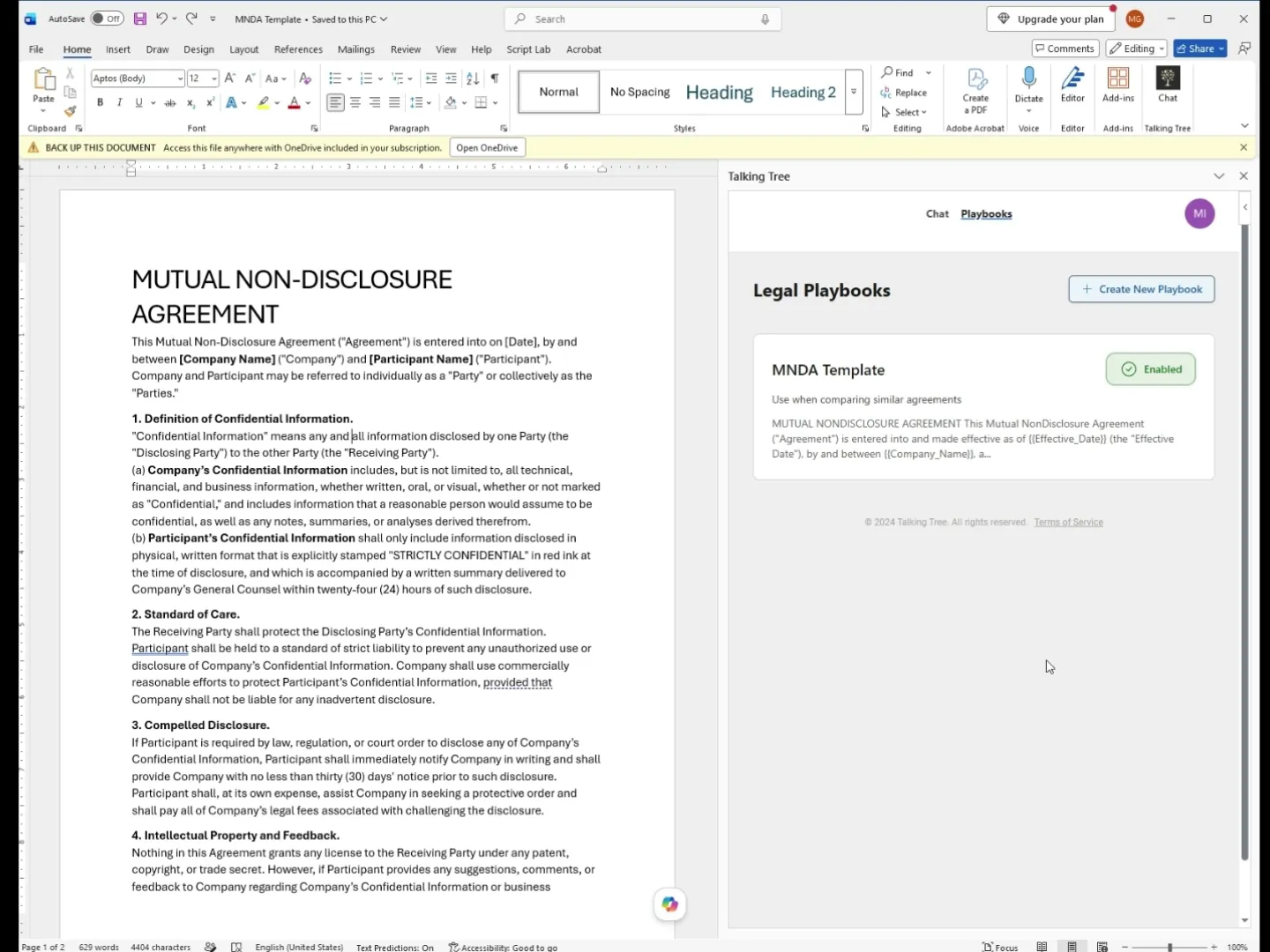Toggle bold formatting

point(100,103)
